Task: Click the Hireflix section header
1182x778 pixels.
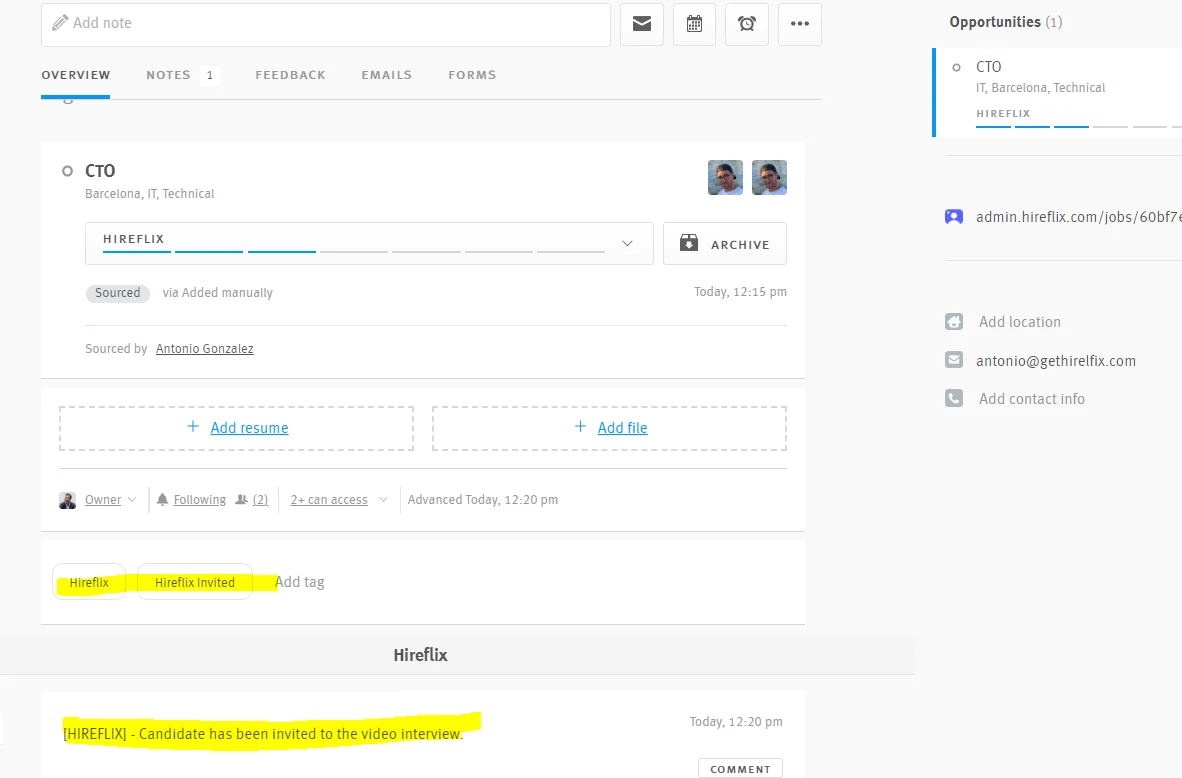Action: [421, 655]
